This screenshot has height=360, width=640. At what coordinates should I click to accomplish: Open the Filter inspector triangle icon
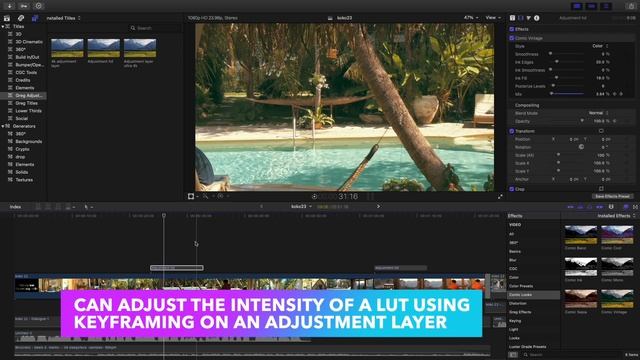(529, 18)
